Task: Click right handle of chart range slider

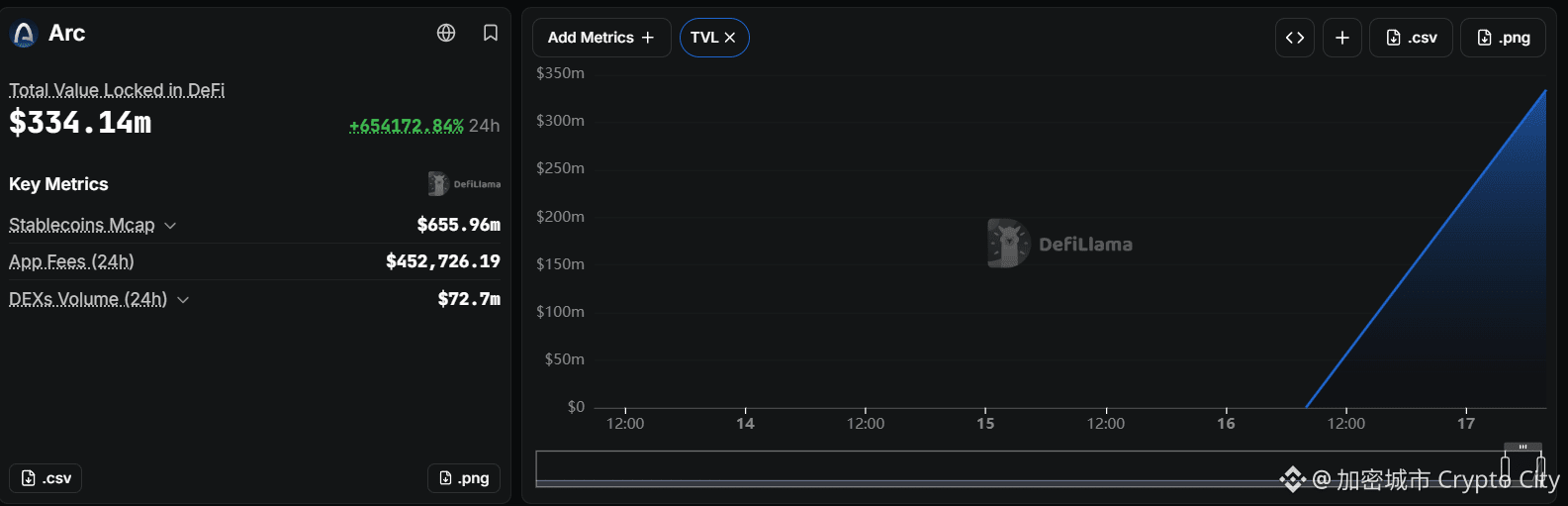Action: pos(1540,467)
